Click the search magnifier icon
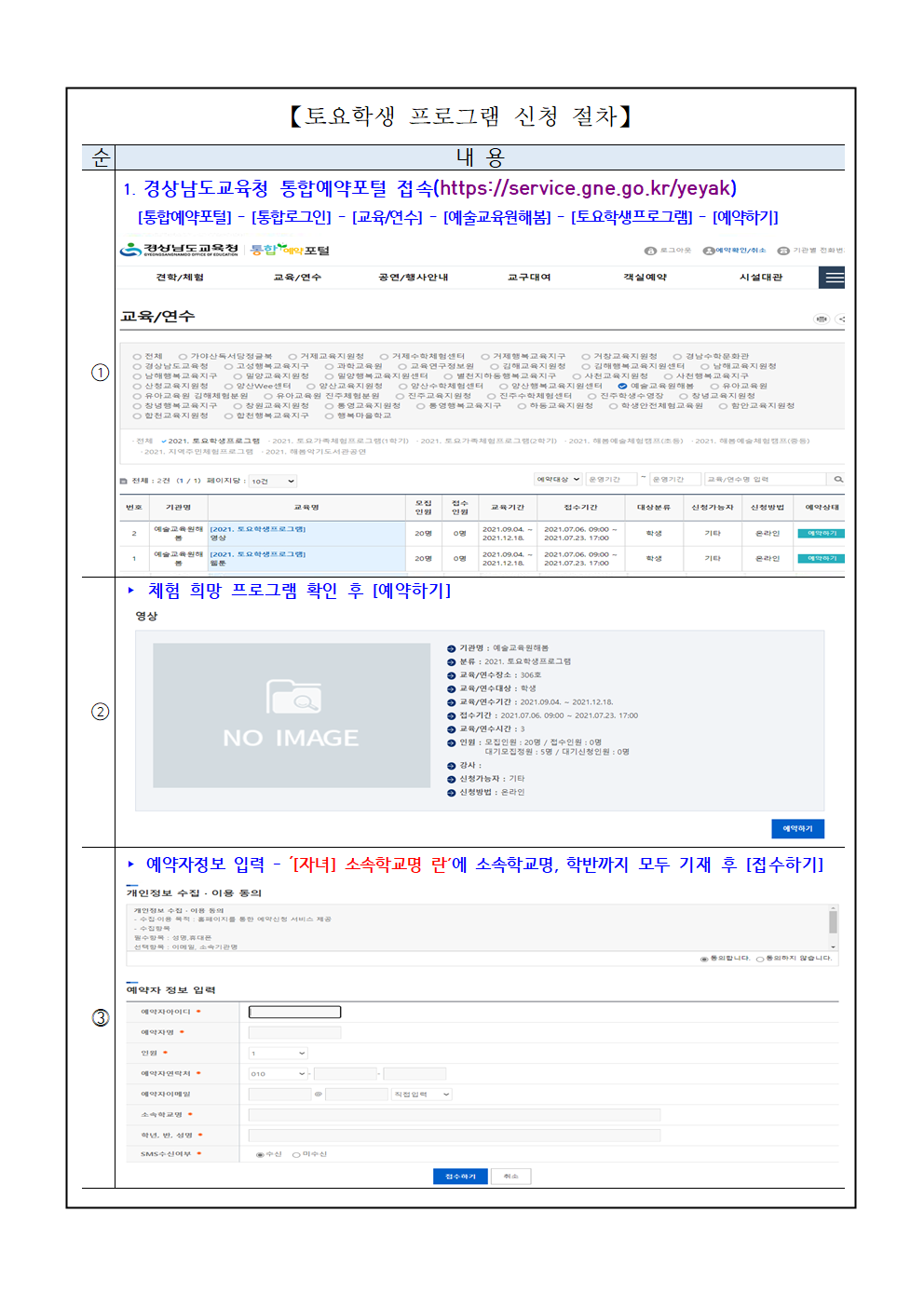This screenshot has height=1307, width=924. pyautogui.click(x=838, y=479)
